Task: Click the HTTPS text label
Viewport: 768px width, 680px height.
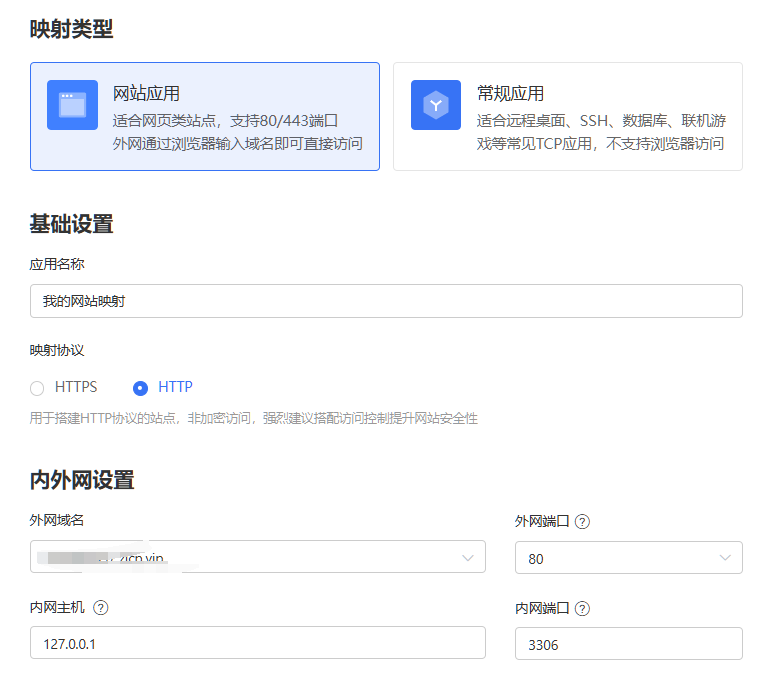Action: [x=76, y=387]
